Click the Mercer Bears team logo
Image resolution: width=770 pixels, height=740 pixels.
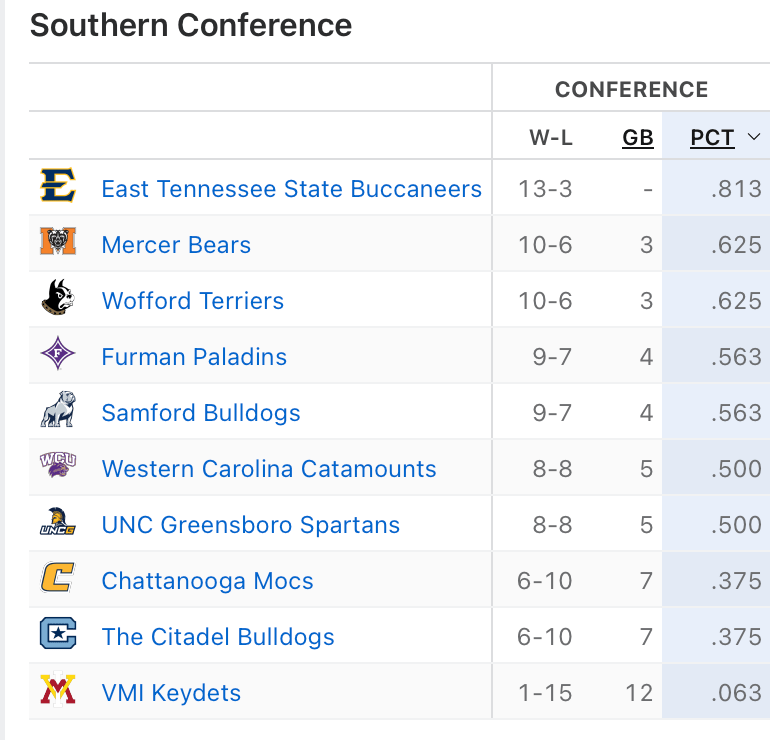[58, 243]
